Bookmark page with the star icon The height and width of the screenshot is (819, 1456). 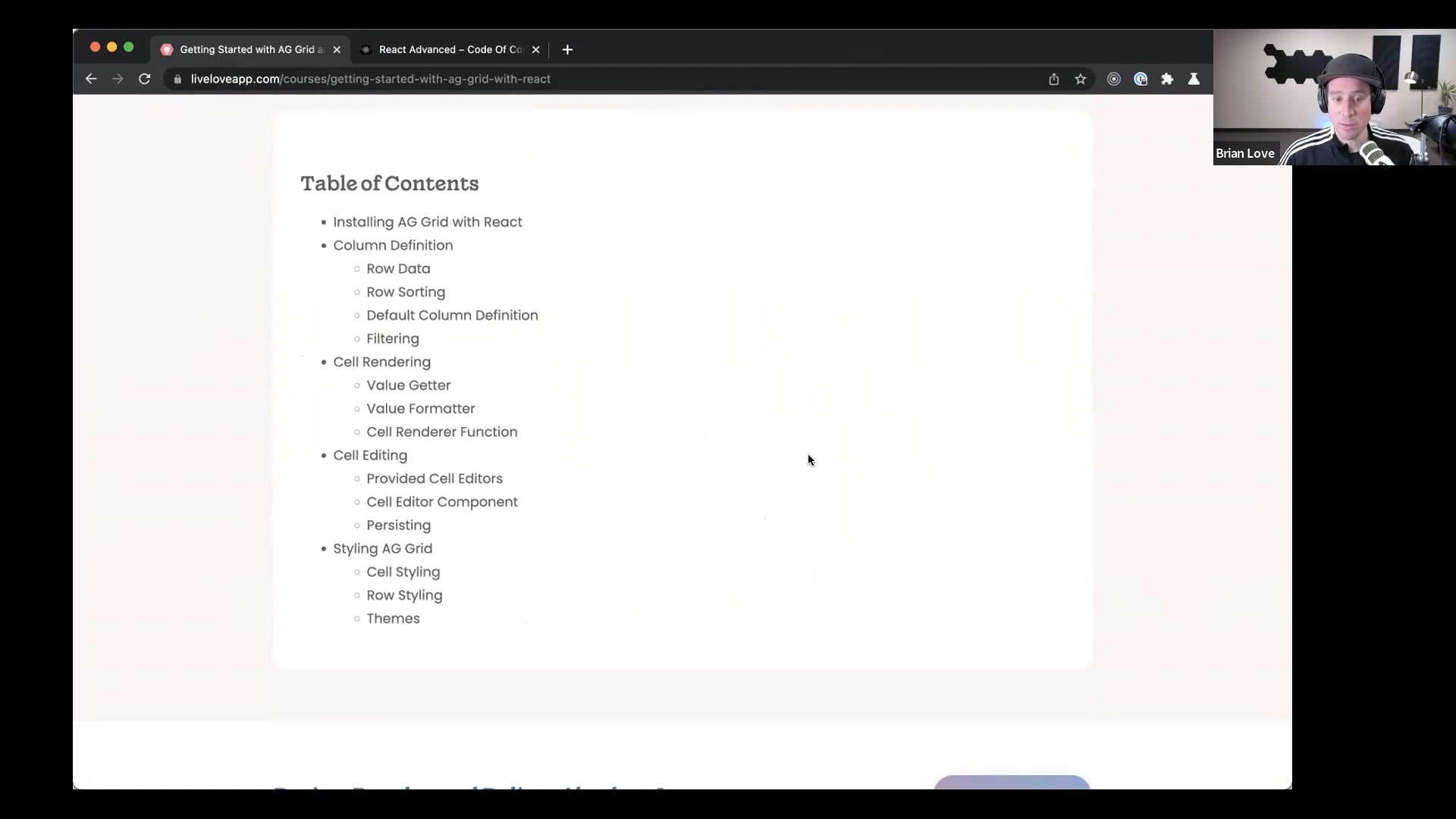pos(1081,79)
